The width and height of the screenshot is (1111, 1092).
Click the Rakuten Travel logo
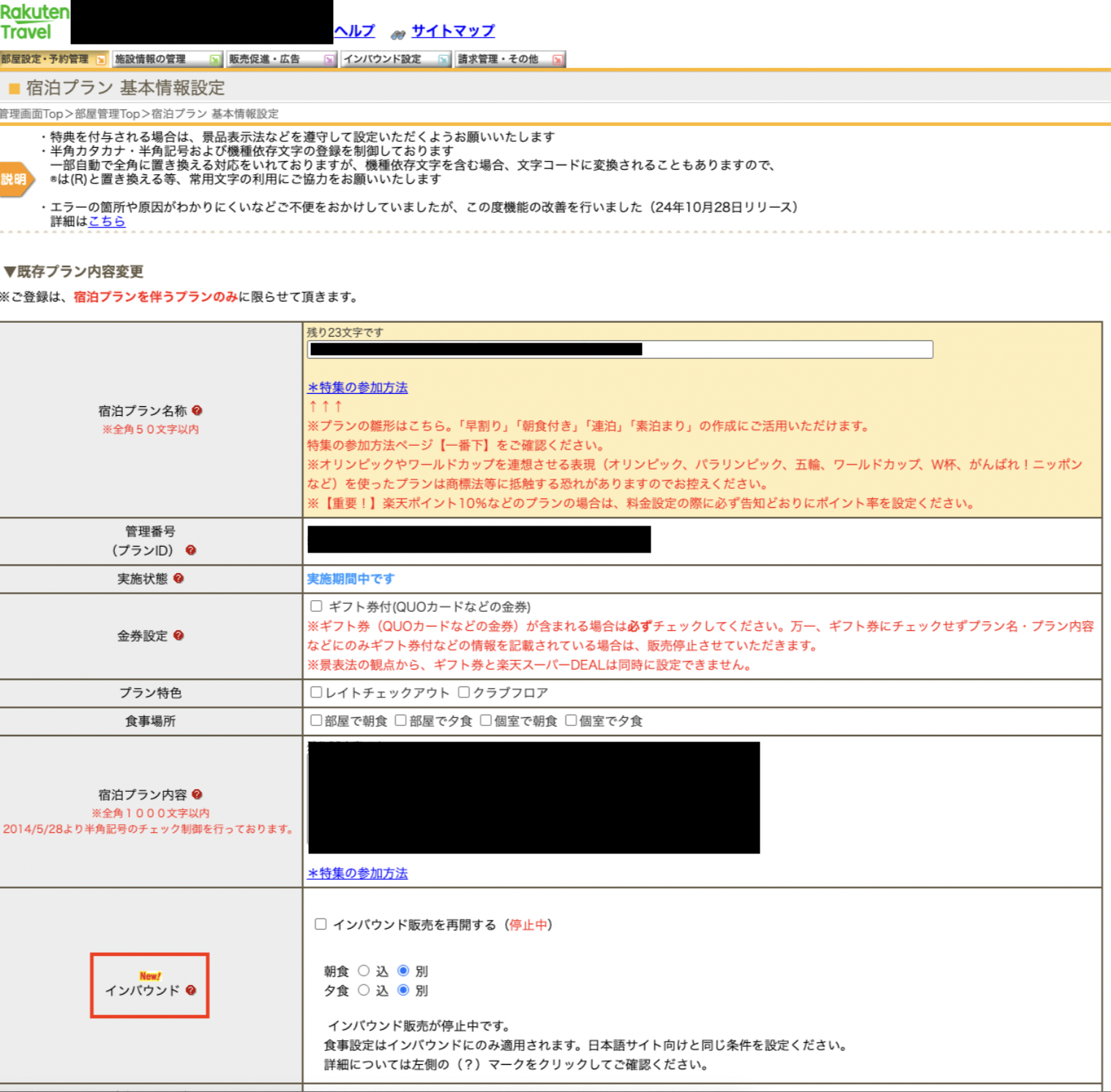[x=34, y=22]
